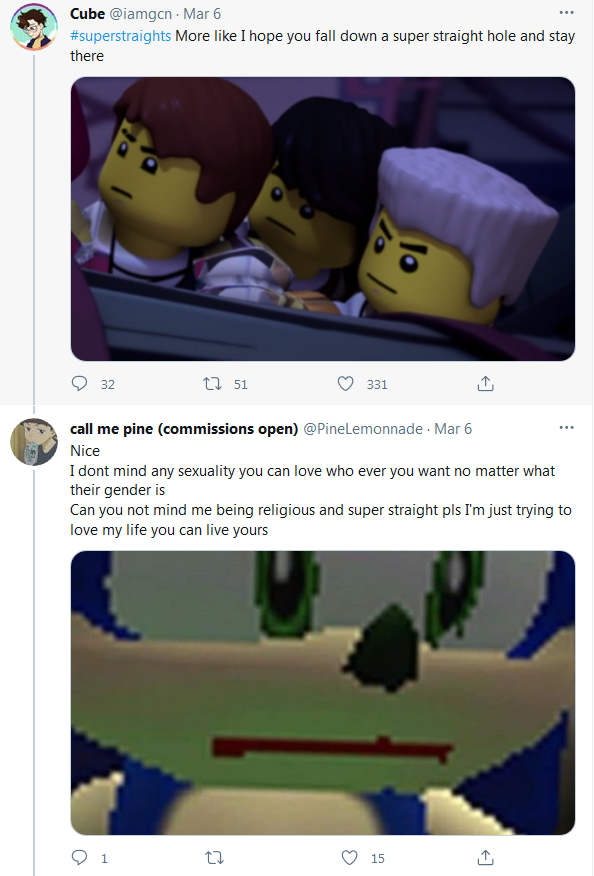Retweet Cube's superstraights tweet
The image size is (594, 876).
pyautogui.click(x=212, y=384)
